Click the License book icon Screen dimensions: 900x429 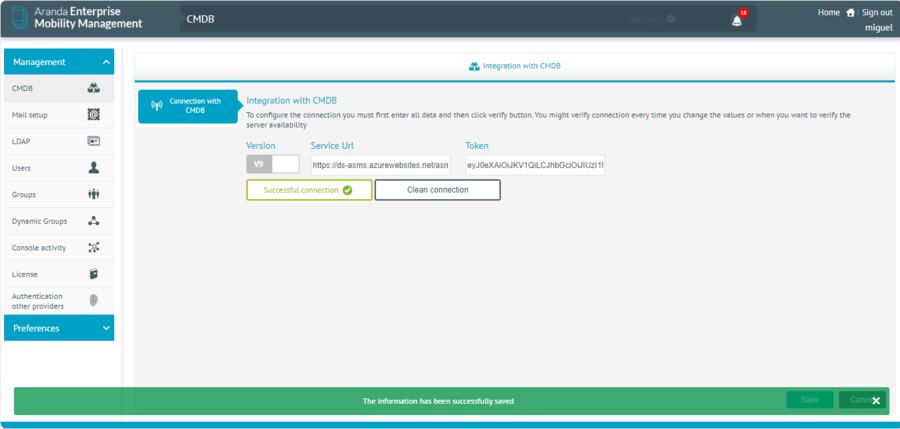tap(94, 274)
